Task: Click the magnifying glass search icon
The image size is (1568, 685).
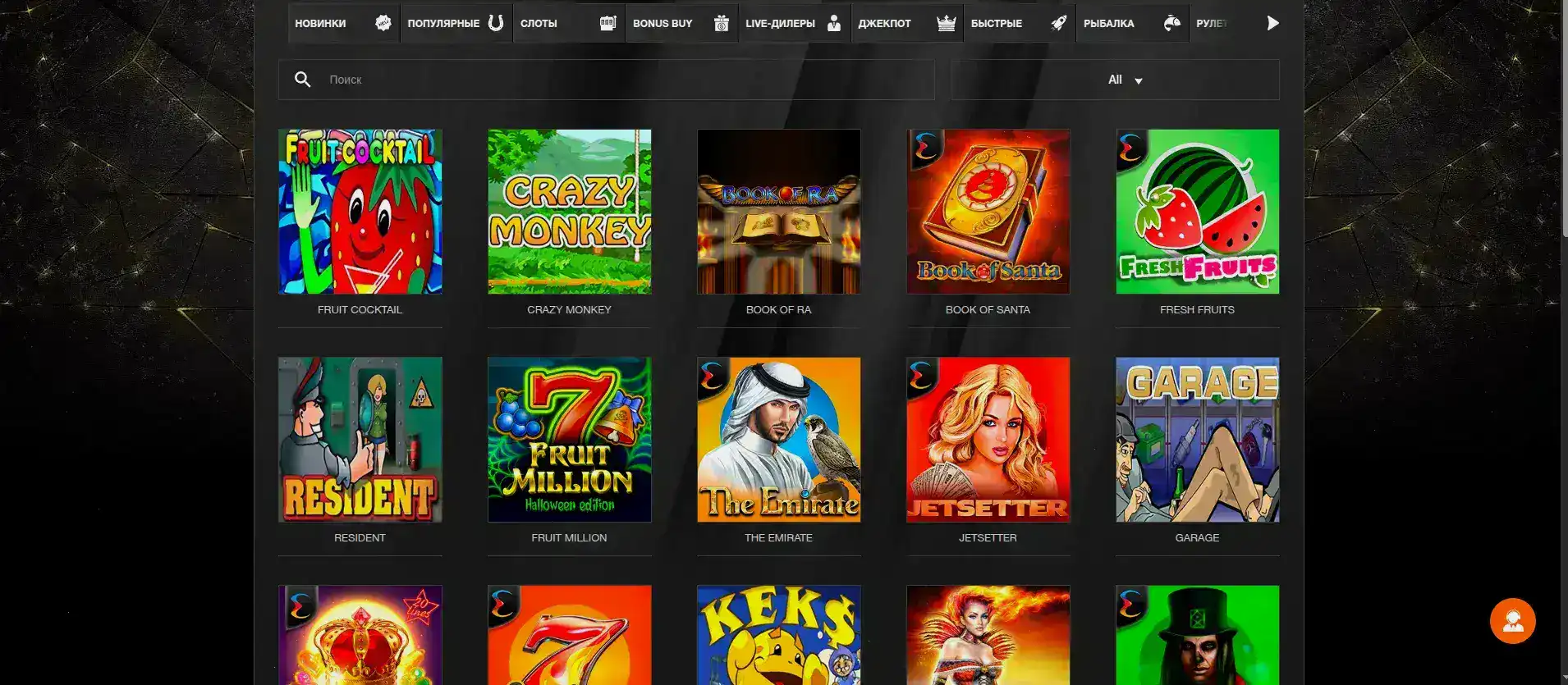Action: pos(302,80)
